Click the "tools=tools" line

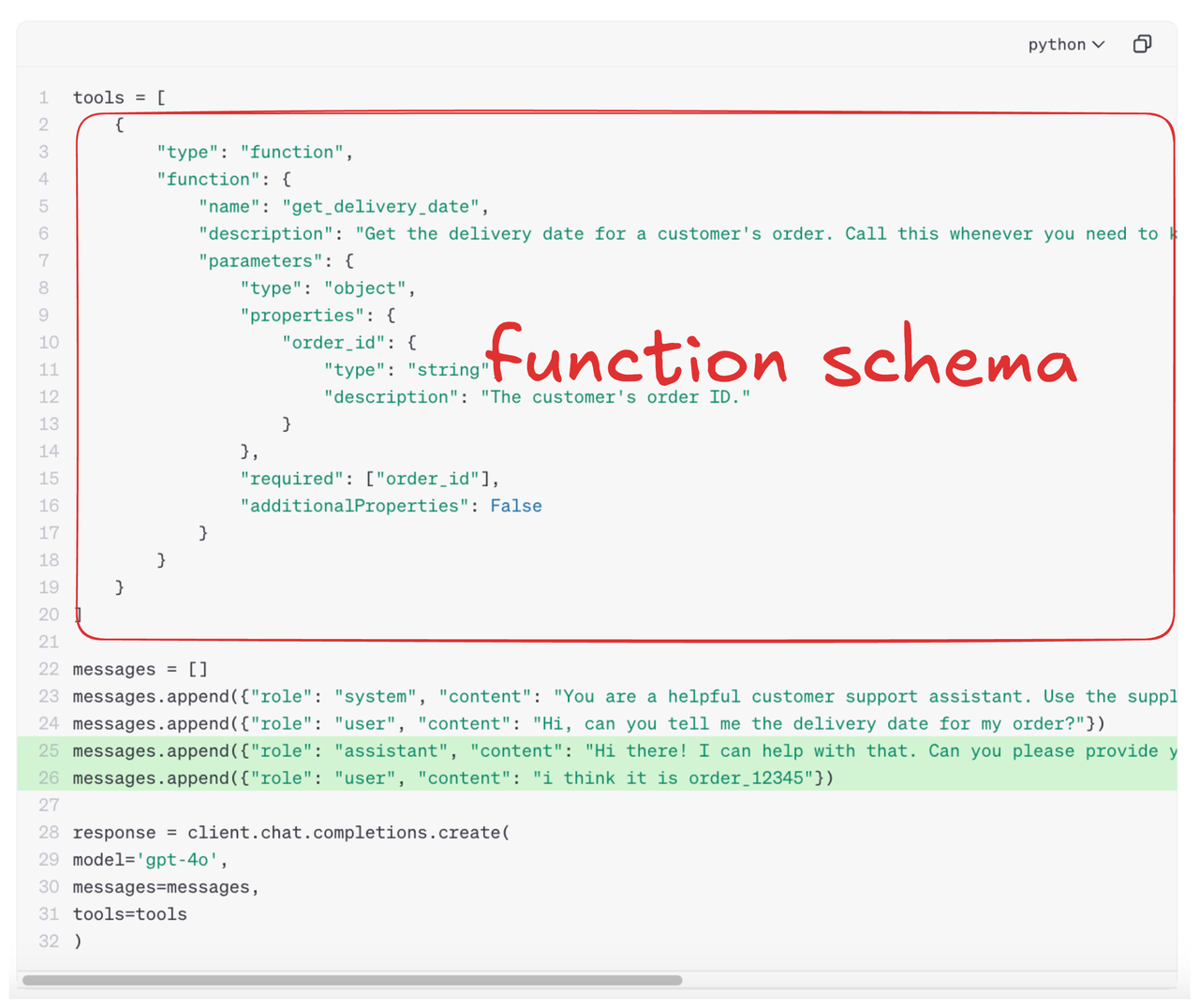click(130, 913)
